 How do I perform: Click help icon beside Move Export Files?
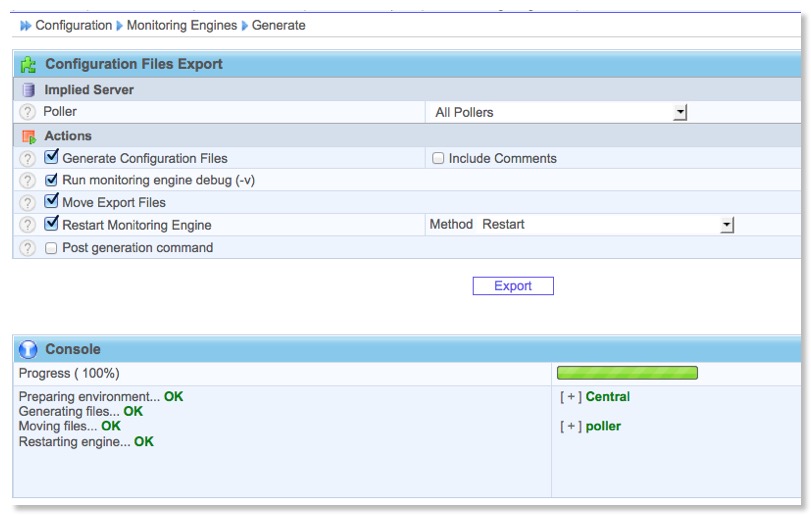point(28,203)
